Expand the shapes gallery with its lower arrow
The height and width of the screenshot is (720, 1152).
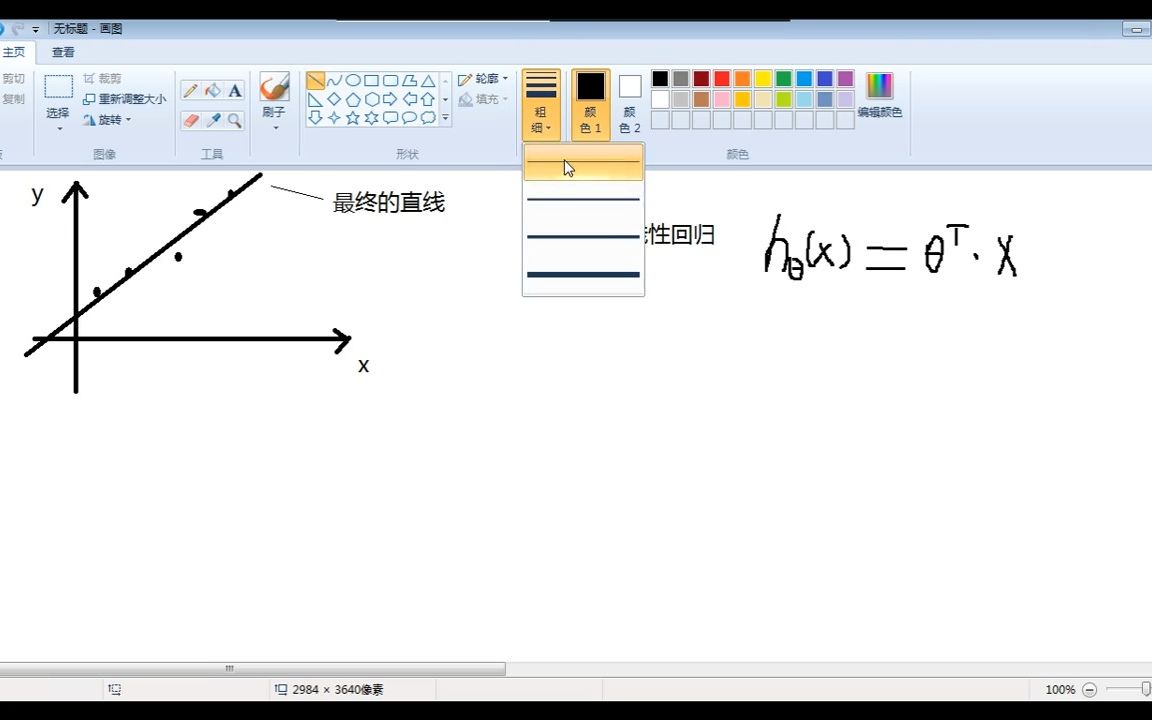(444, 118)
